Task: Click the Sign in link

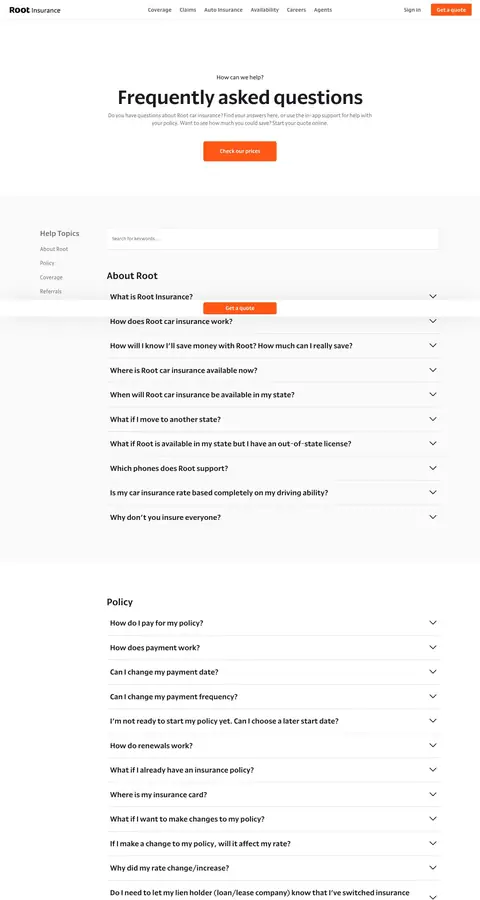Action: tap(412, 10)
